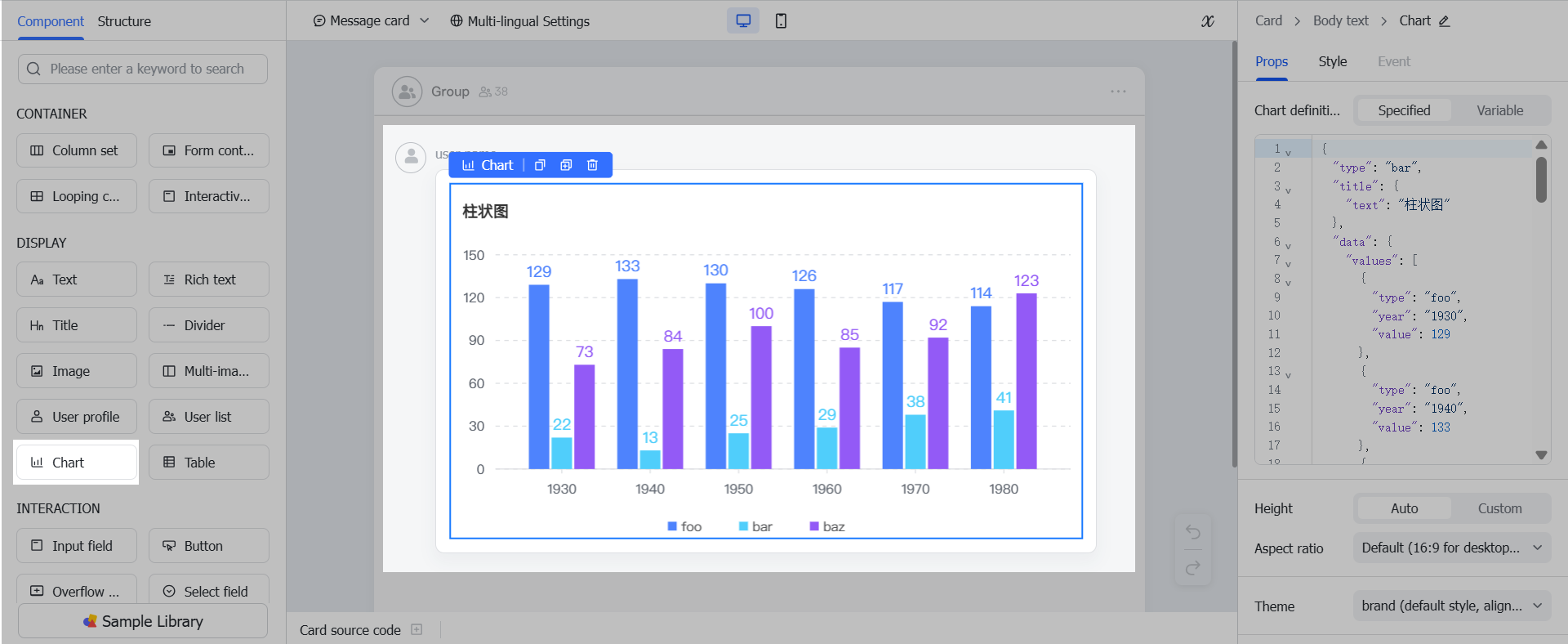This screenshot has height=644, width=1568.
Task: Collapse code block at line 1
Action: coord(1288,152)
